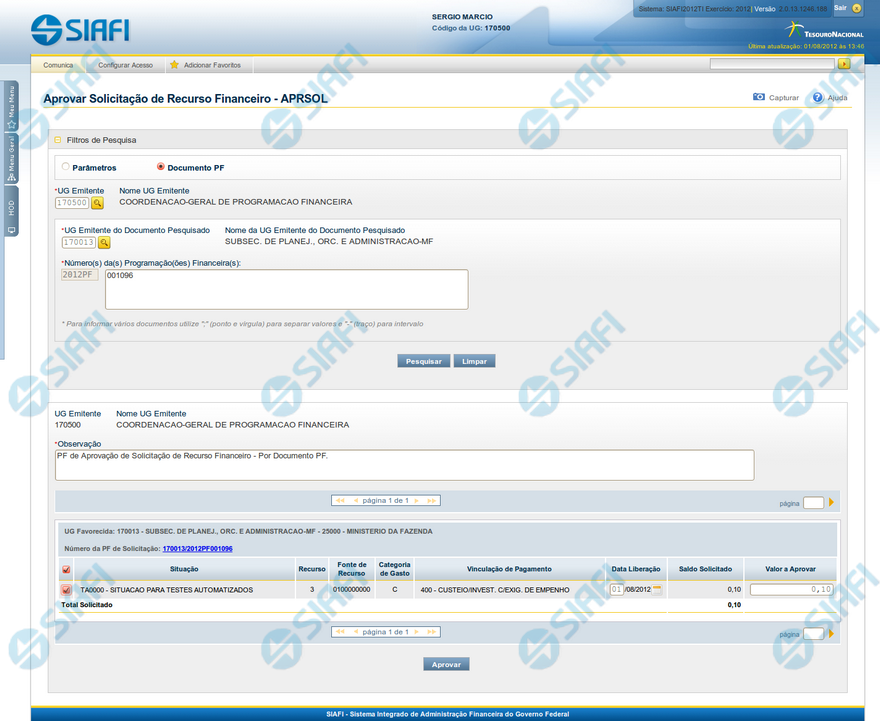Click the Sair close icon
This screenshot has height=721, width=880.
tap(856, 8)
